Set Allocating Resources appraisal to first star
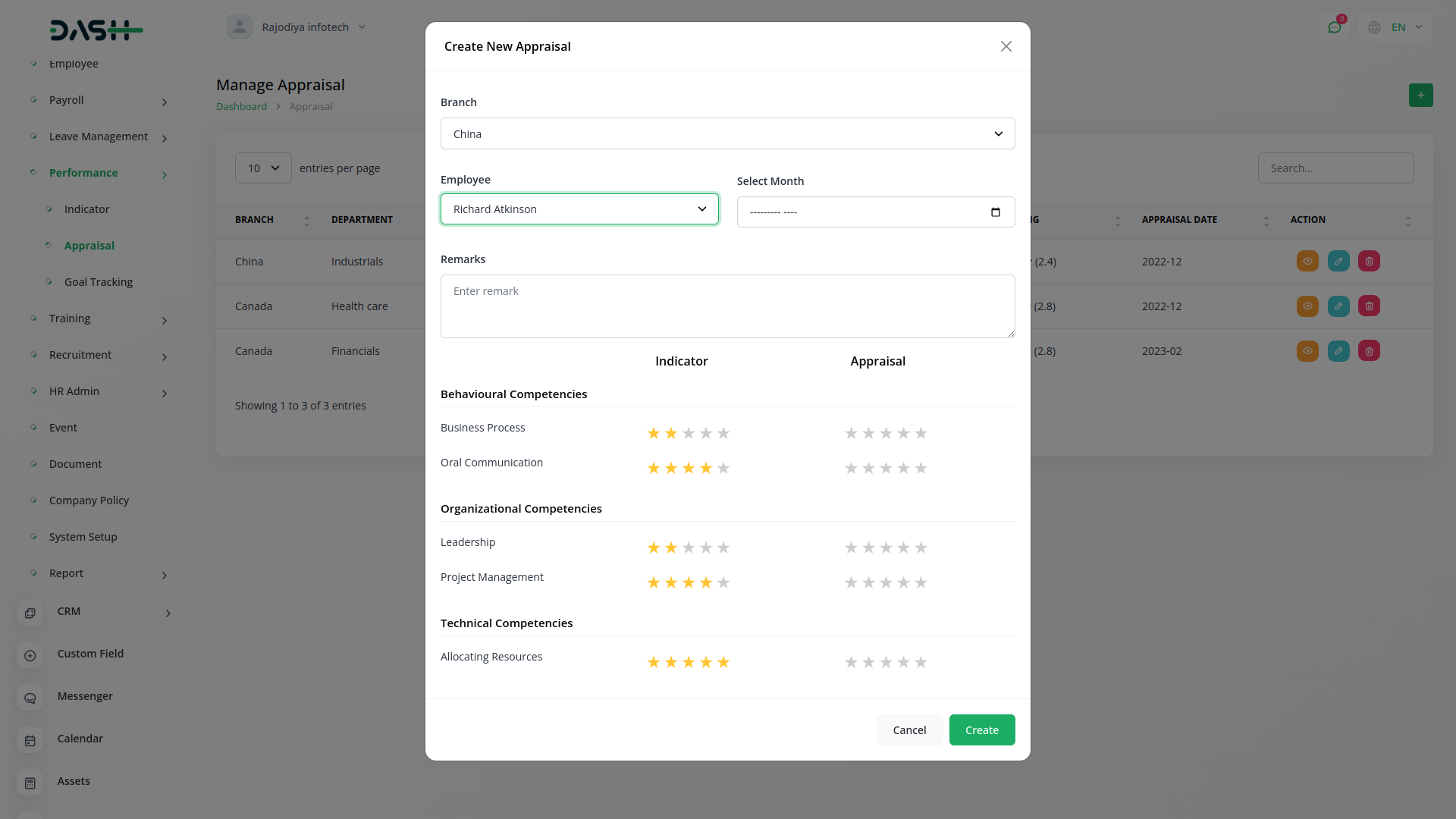The image size is (1456, 819). pyautogui.click(x=851, y=662)
